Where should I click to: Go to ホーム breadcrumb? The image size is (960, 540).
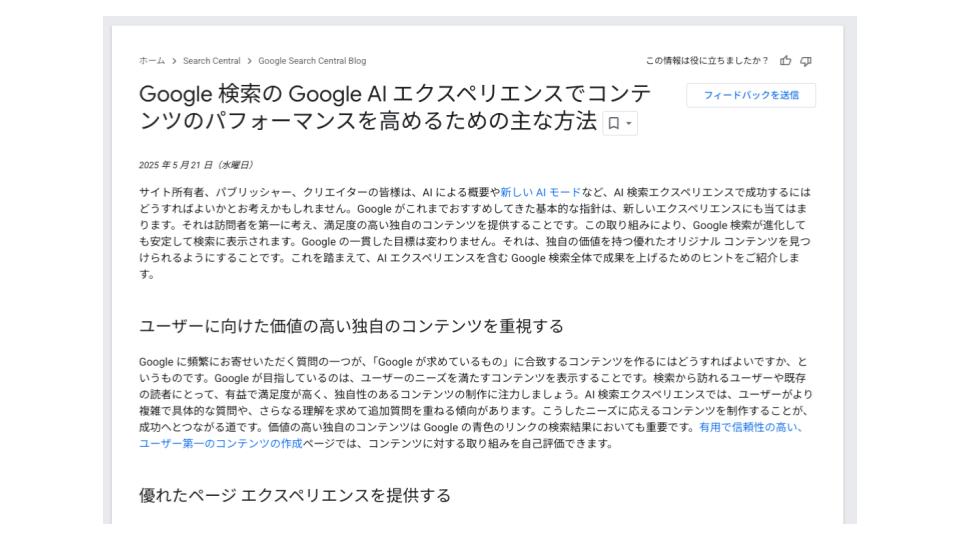click(152, 61)
